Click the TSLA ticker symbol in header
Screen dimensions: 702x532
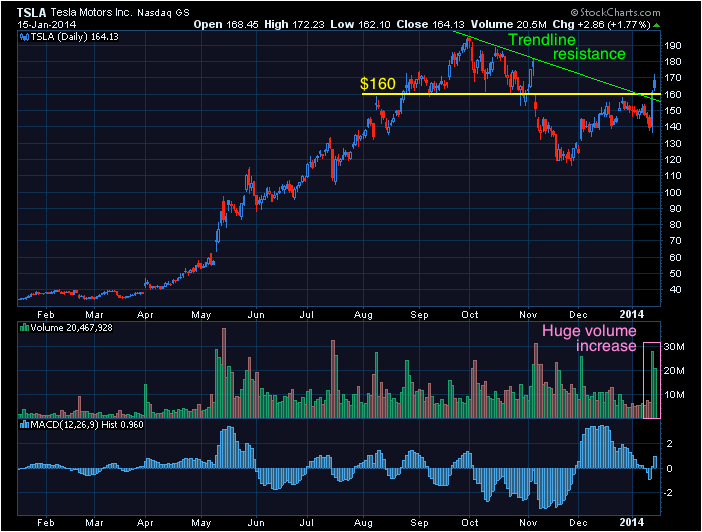click(x=32, y=12)
